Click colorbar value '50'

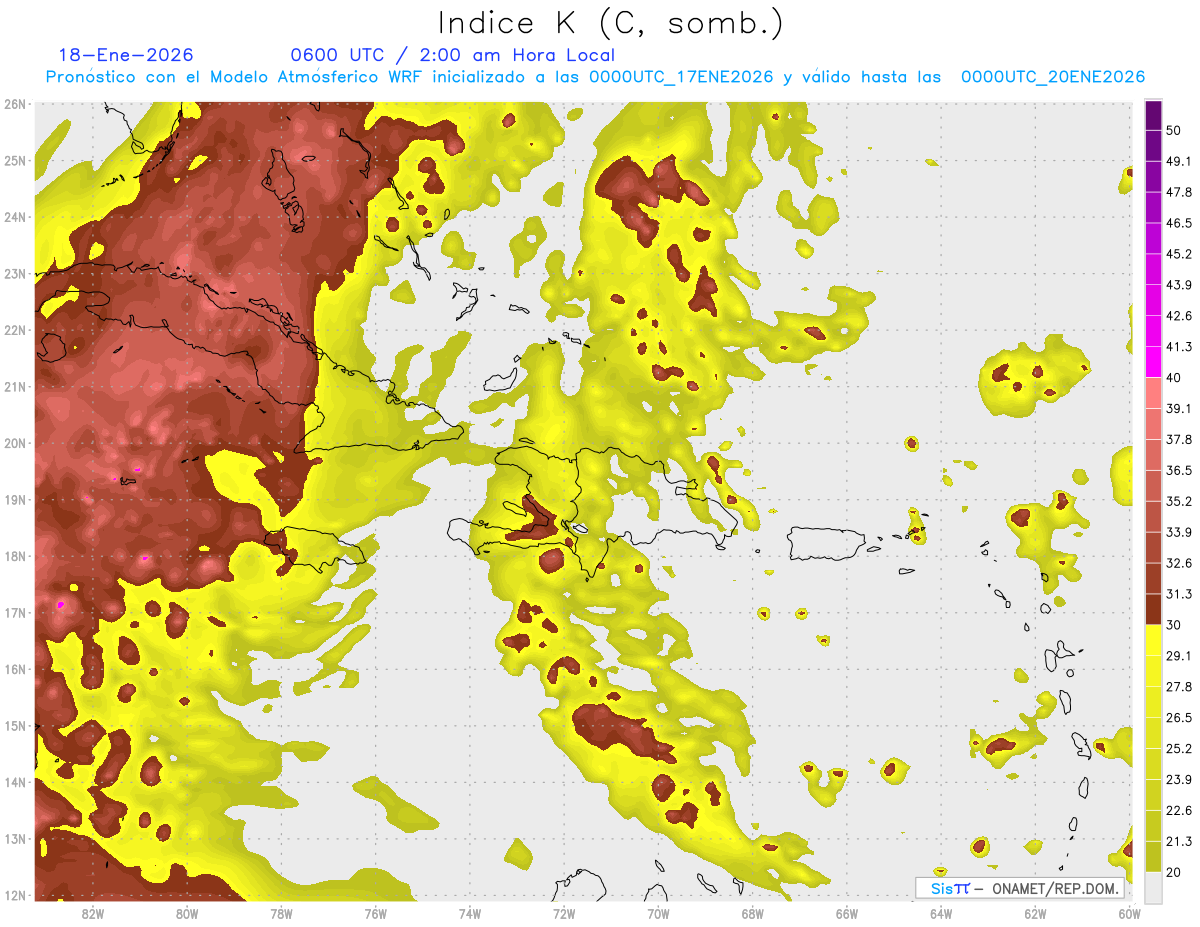(1174, 130)
